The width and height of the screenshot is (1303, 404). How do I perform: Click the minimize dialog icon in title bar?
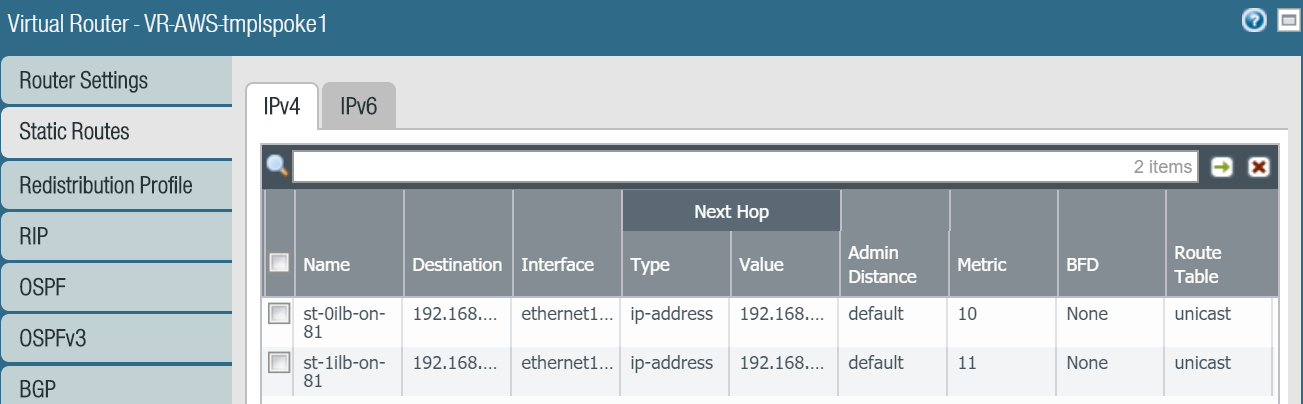(x=1287, y=21)
